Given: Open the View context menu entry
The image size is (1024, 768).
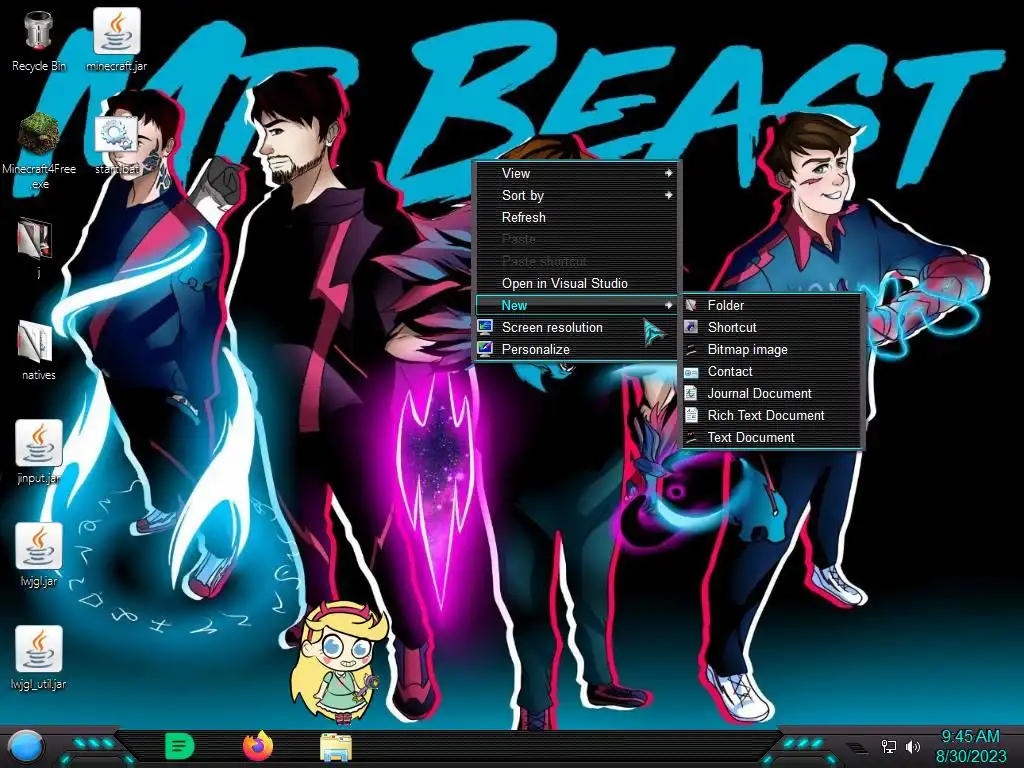Looking at the screenshot, I should point(577,173).
